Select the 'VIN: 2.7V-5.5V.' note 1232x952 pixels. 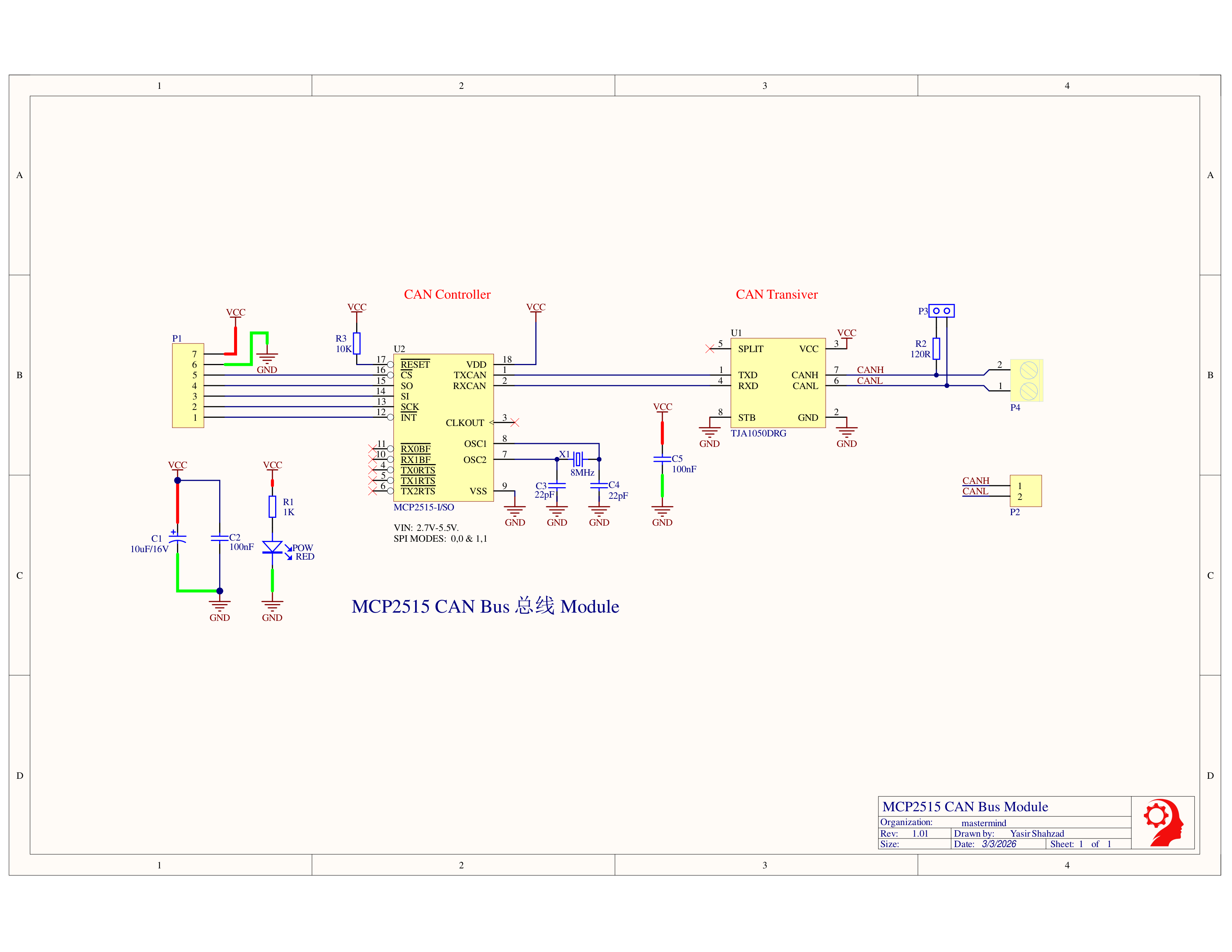426,528
